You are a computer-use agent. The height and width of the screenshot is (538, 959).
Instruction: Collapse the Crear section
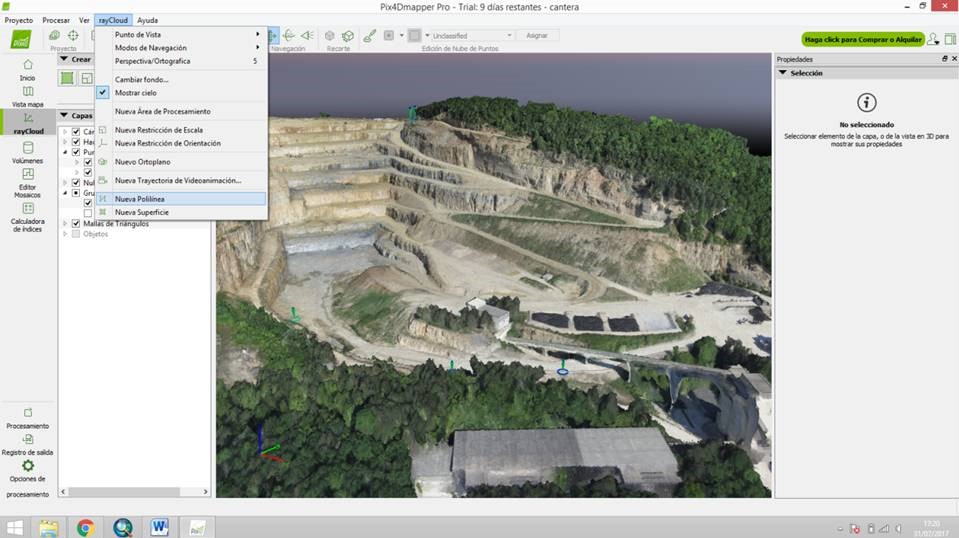pos(64,59)
